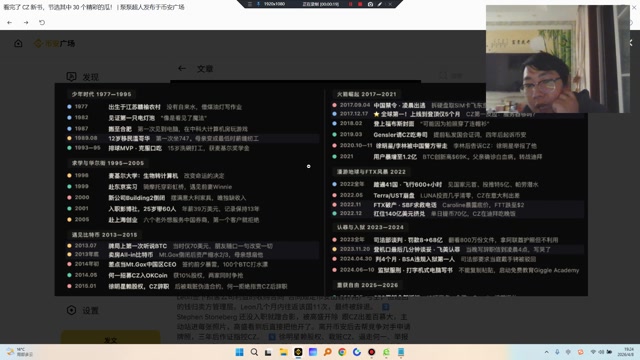Image resolution: width=640 pixels, height=360 pixels.
Task: Open the blue G browser icon on taskbar
Action: tap(357, 352)
